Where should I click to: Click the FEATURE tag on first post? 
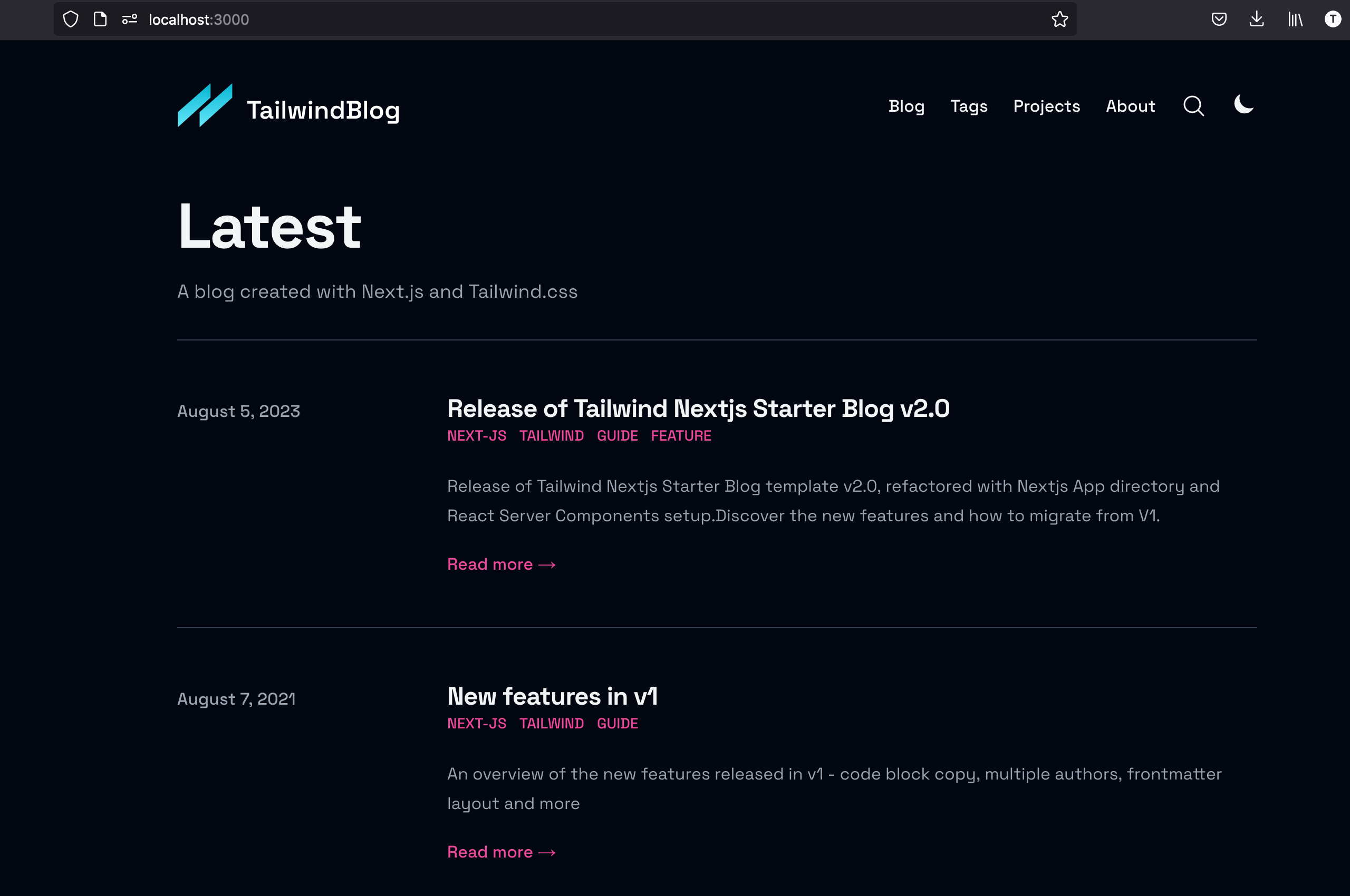(x=680, y=436)
